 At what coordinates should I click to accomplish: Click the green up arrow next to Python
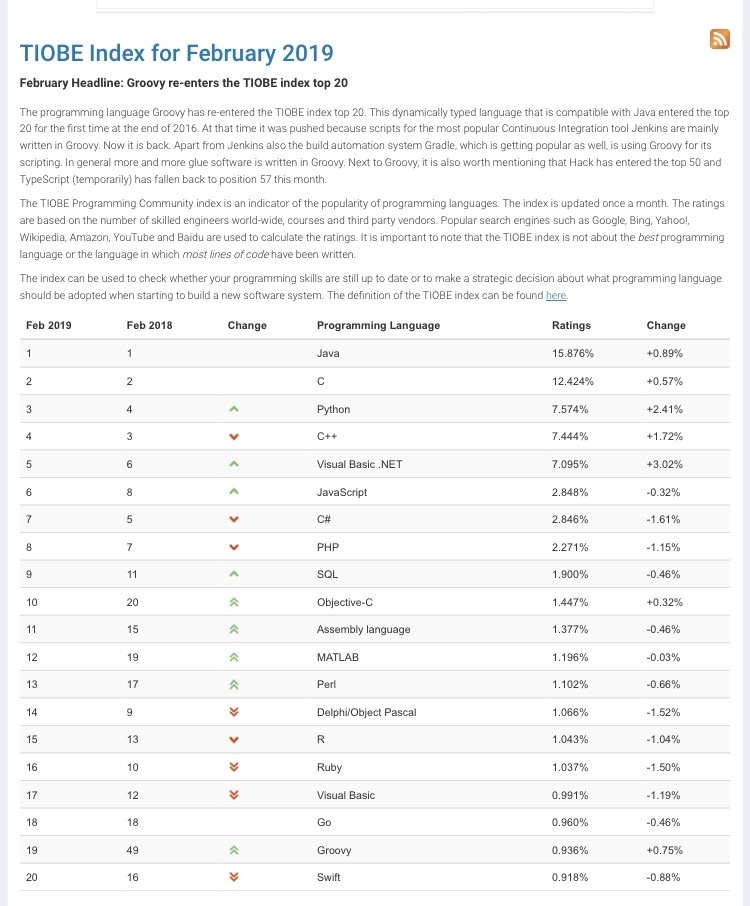(x=233, y=408)
